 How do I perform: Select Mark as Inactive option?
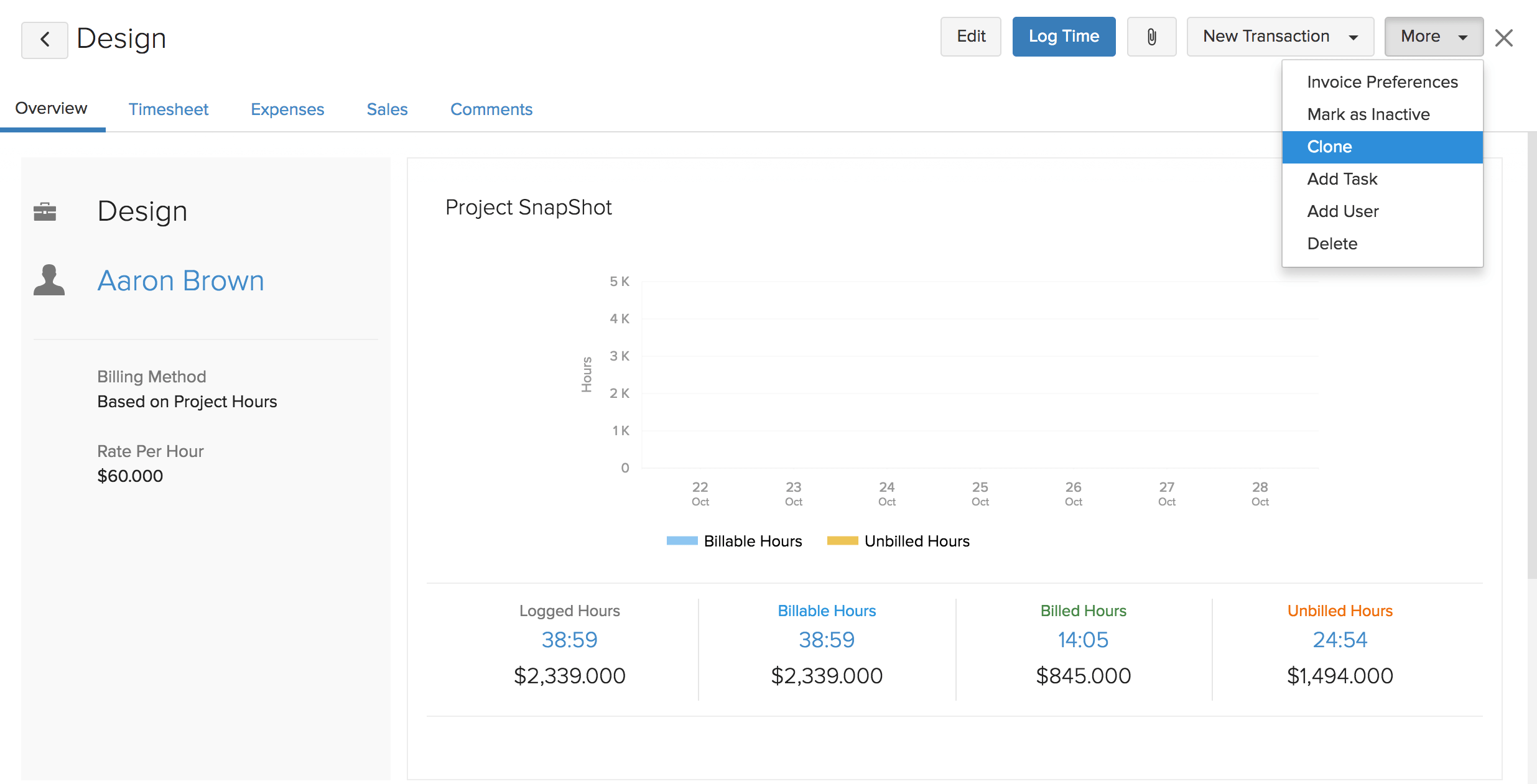[x=1368, y=114]
